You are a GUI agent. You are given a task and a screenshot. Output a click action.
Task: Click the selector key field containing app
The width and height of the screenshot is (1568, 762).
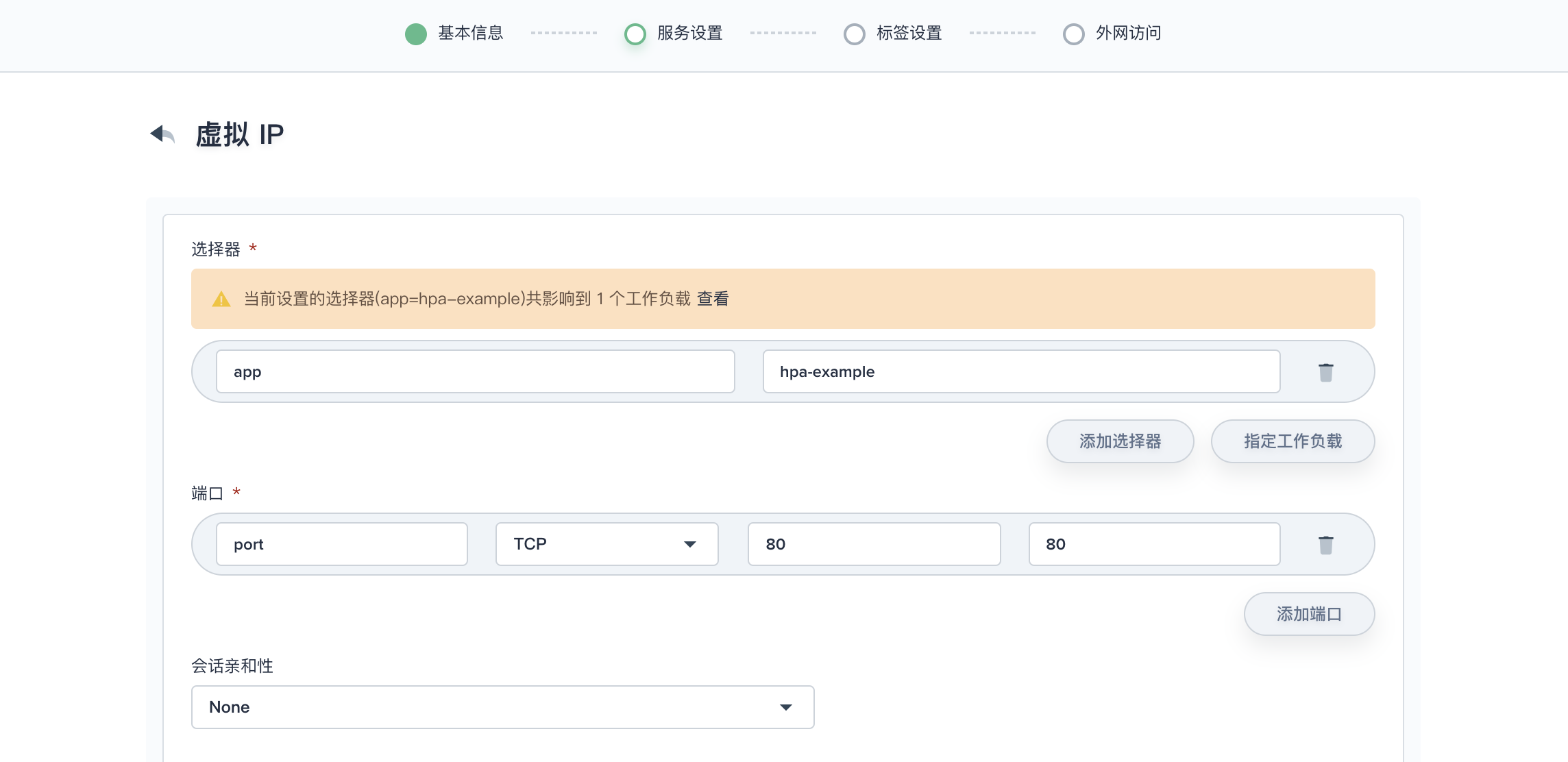pos(476,371)
